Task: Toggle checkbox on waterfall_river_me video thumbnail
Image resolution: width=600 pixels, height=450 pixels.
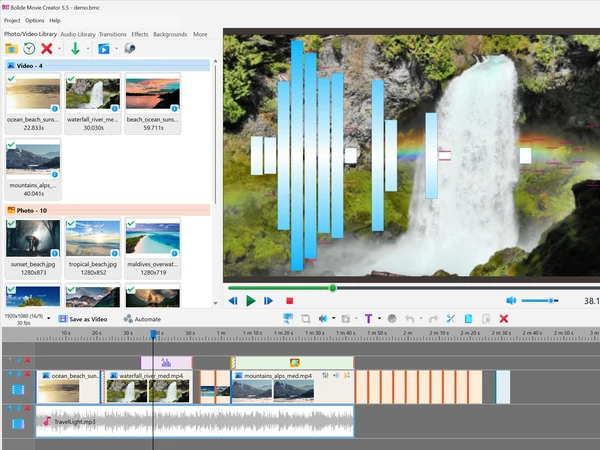Action: [x=71, y=79]
